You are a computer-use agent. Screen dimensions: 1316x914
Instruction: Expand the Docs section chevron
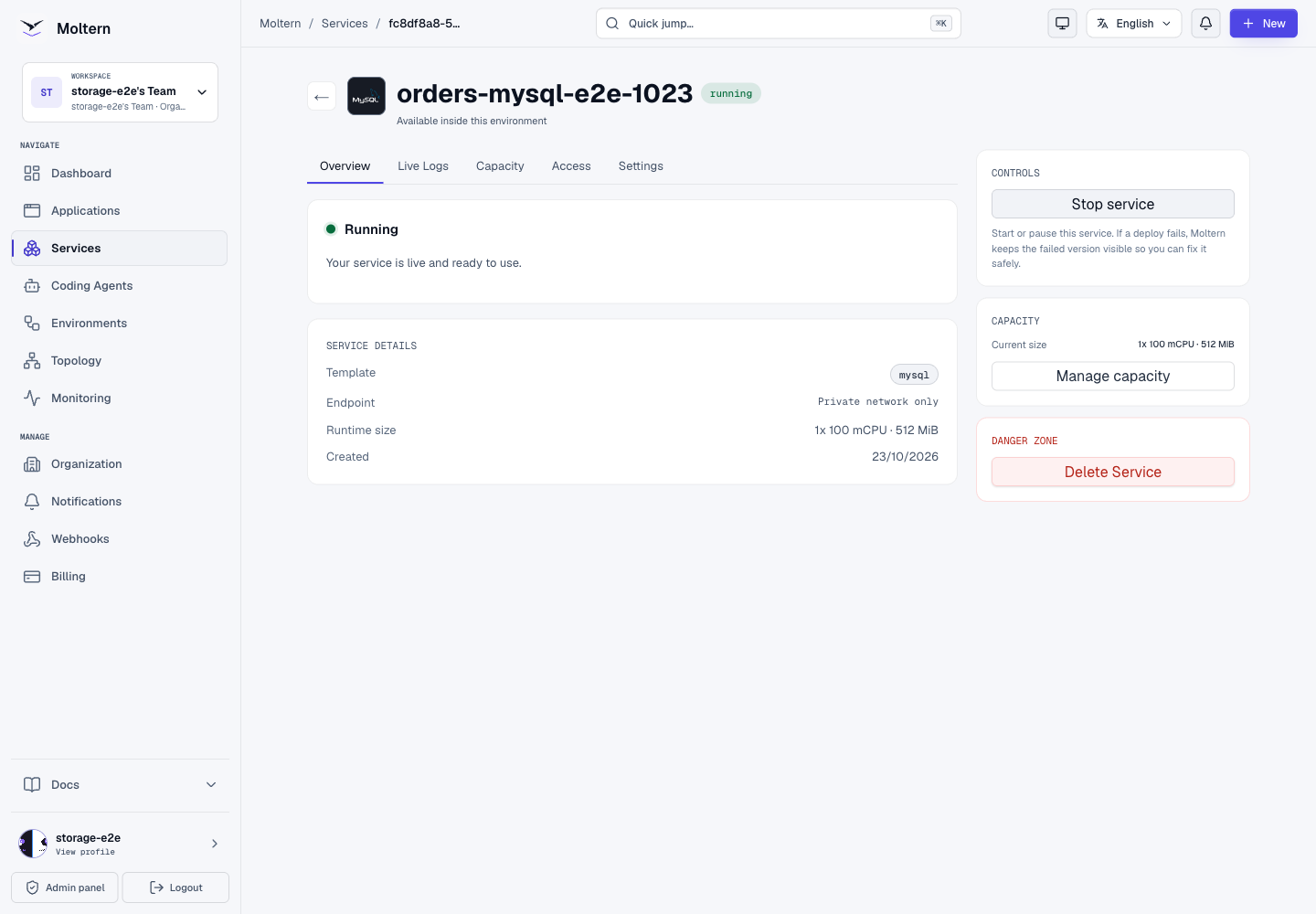211,785
